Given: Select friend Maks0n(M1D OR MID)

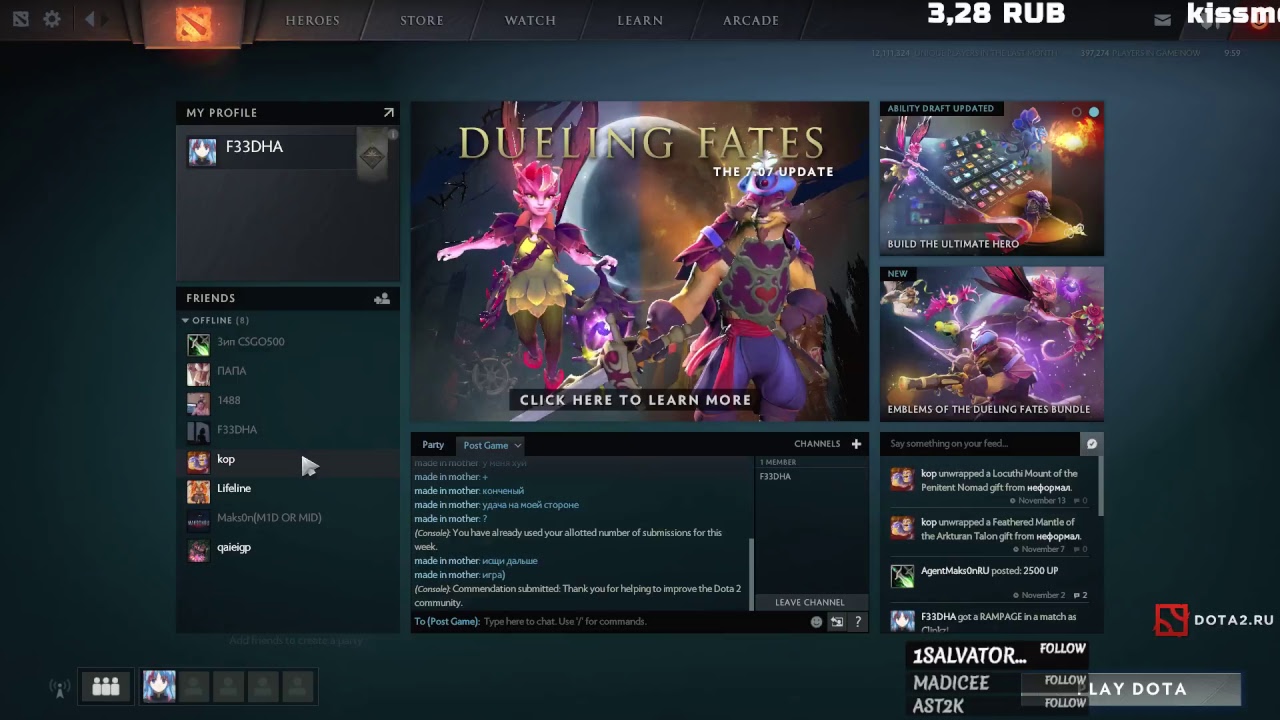Looking at the screenshot, I should [x=288, y=518].
